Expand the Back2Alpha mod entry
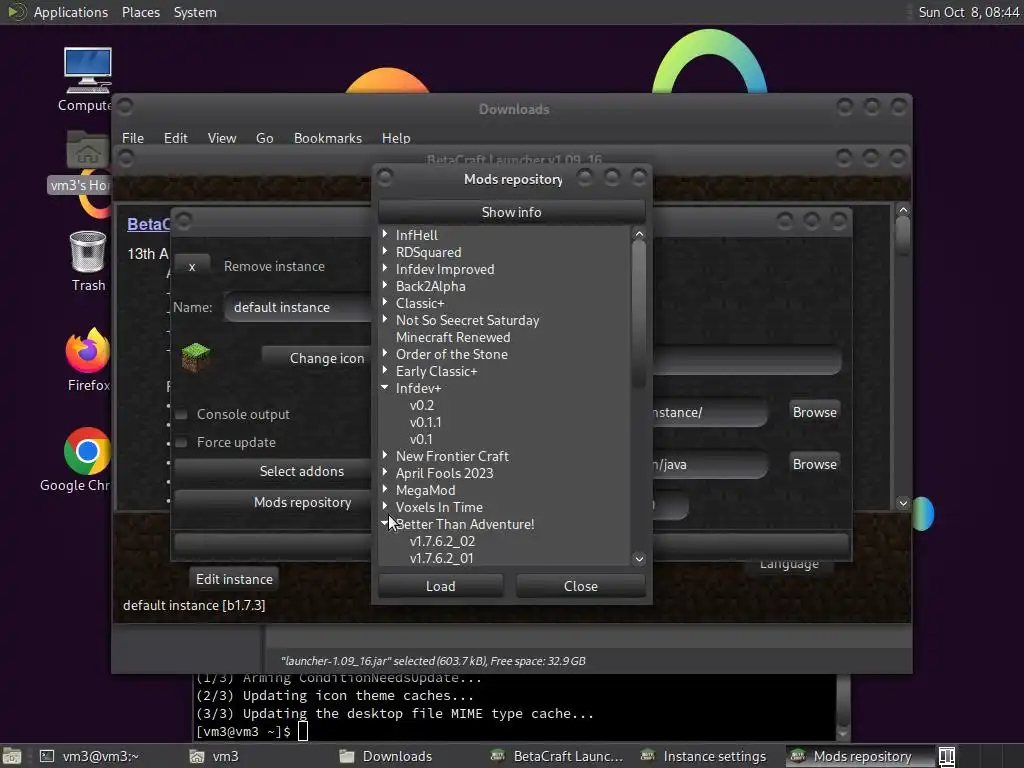The width and height of the screenshot is (1024, 768). pyautogui.click(x=385, y=285)
